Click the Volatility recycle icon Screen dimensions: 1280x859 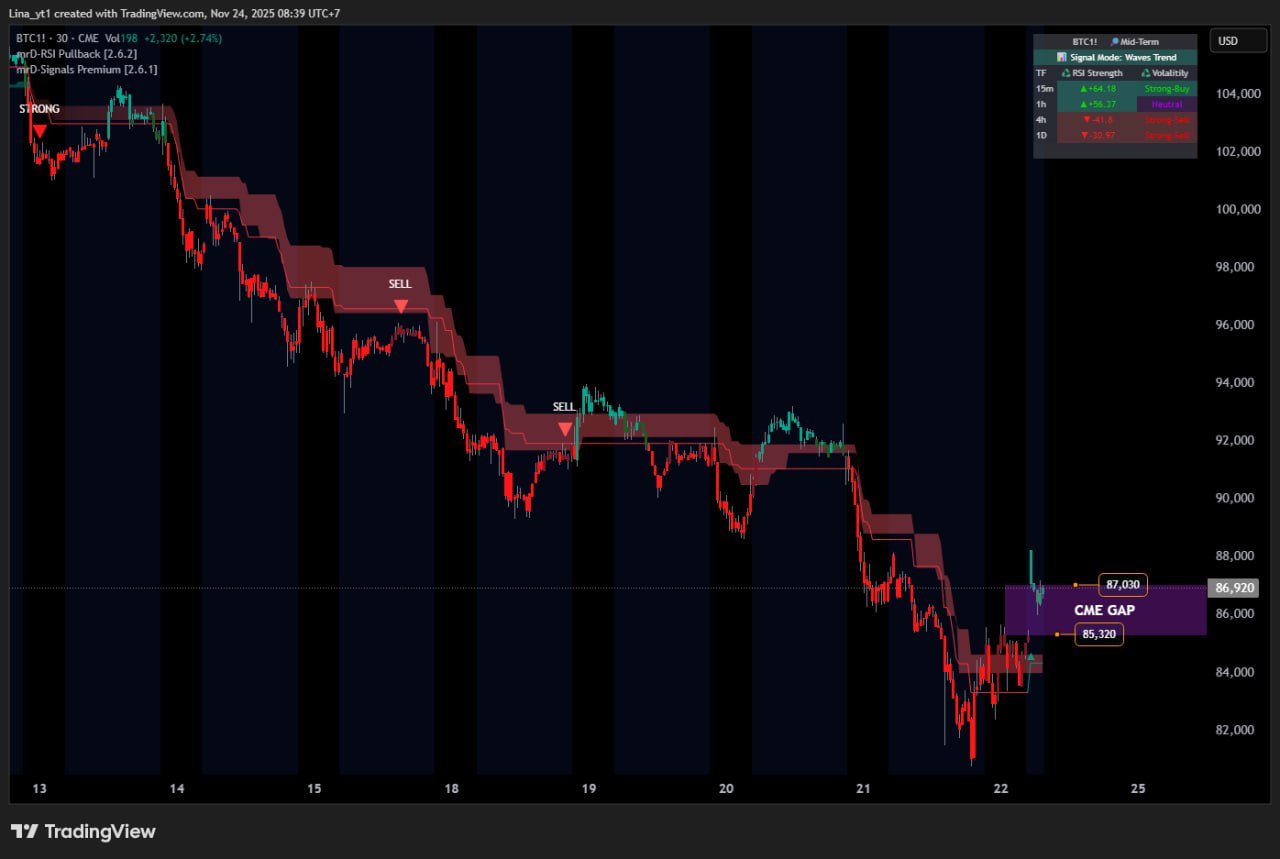[x=1146, y=73]
